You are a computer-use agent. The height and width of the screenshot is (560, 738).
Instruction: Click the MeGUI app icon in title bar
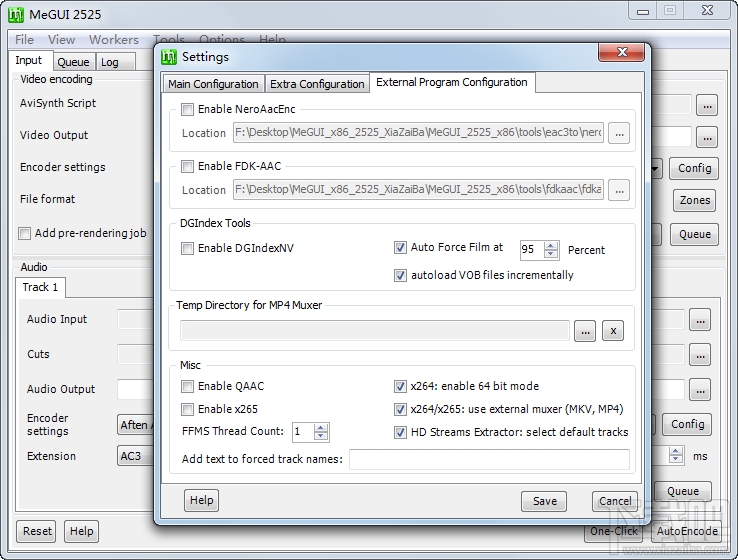pos(16,15)
